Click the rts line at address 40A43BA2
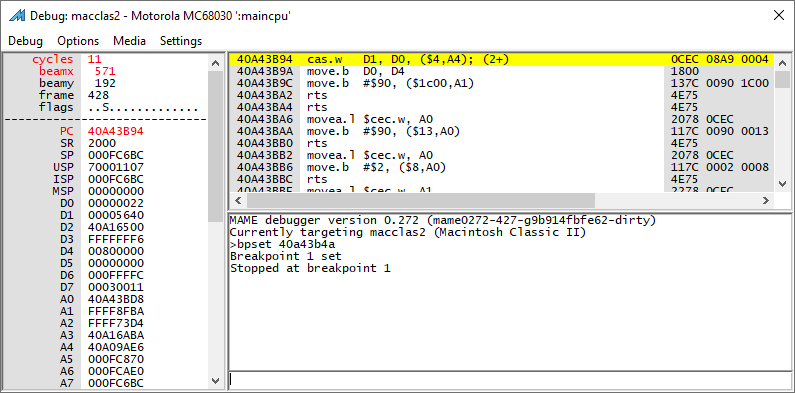 click(502, 95)
